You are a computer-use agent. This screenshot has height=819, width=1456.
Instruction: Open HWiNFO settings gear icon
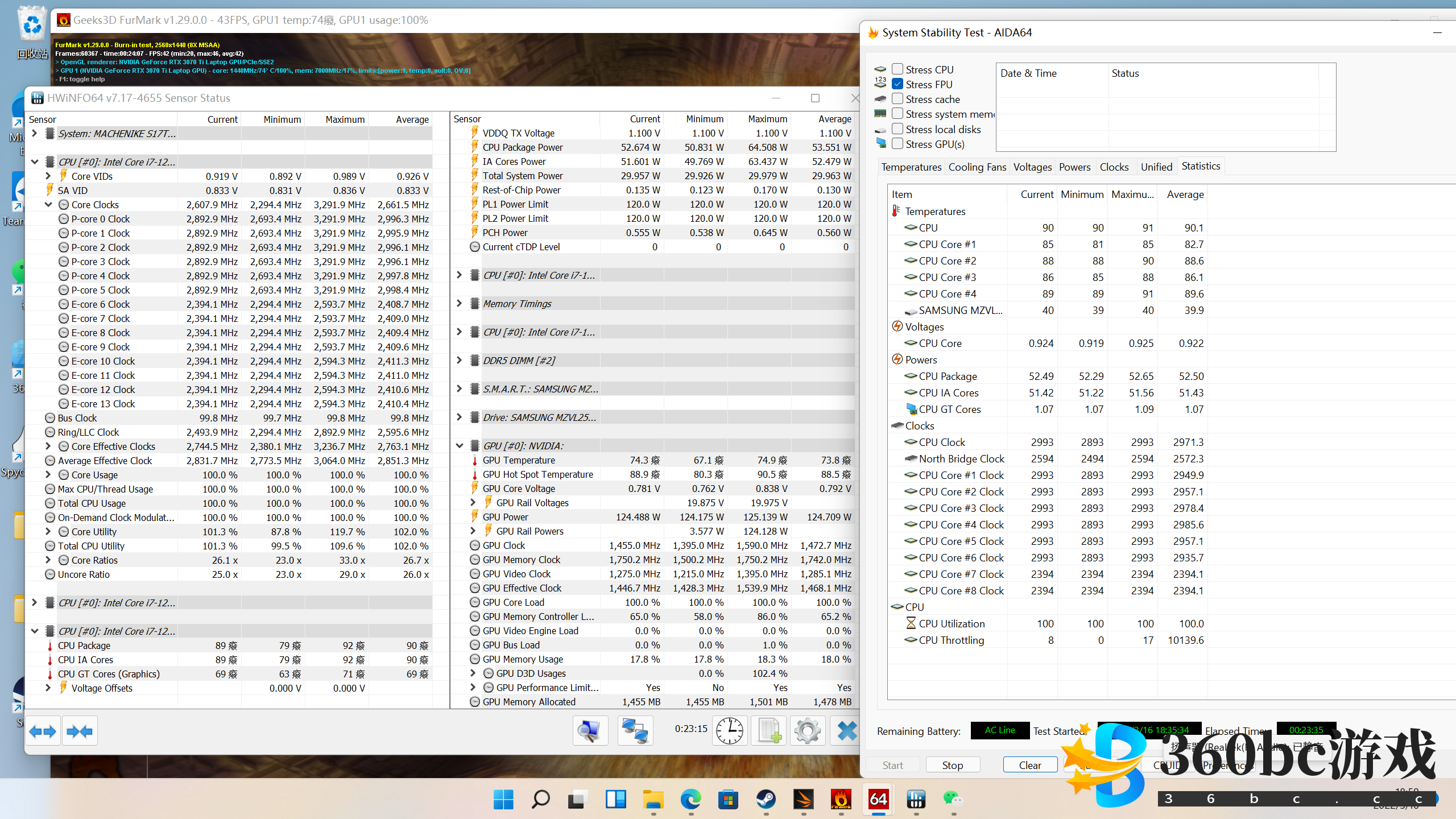(x=807, y=731)
